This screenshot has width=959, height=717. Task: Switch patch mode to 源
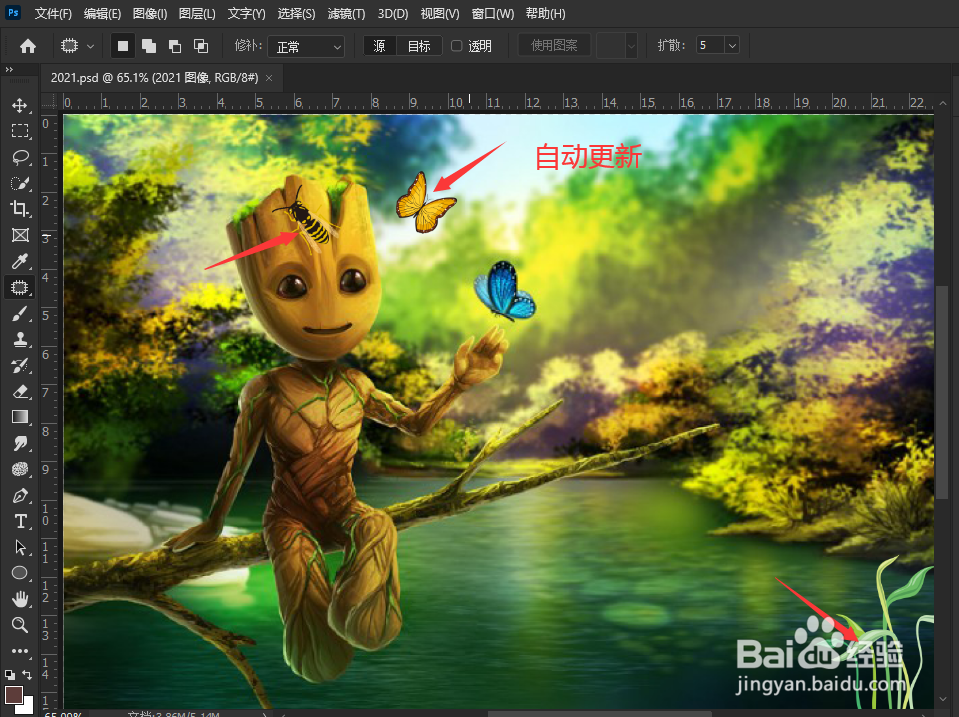380,46
